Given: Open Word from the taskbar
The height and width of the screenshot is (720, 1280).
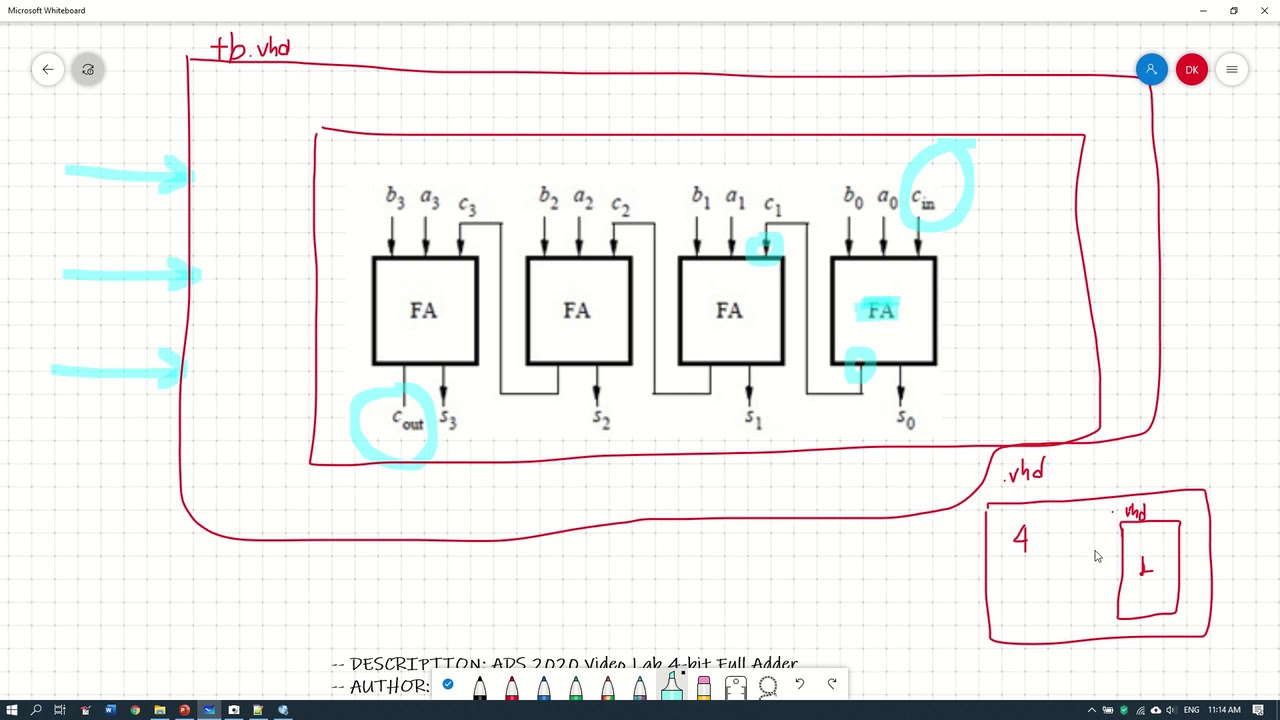Looking at the screenshot, I should point(110,710).
